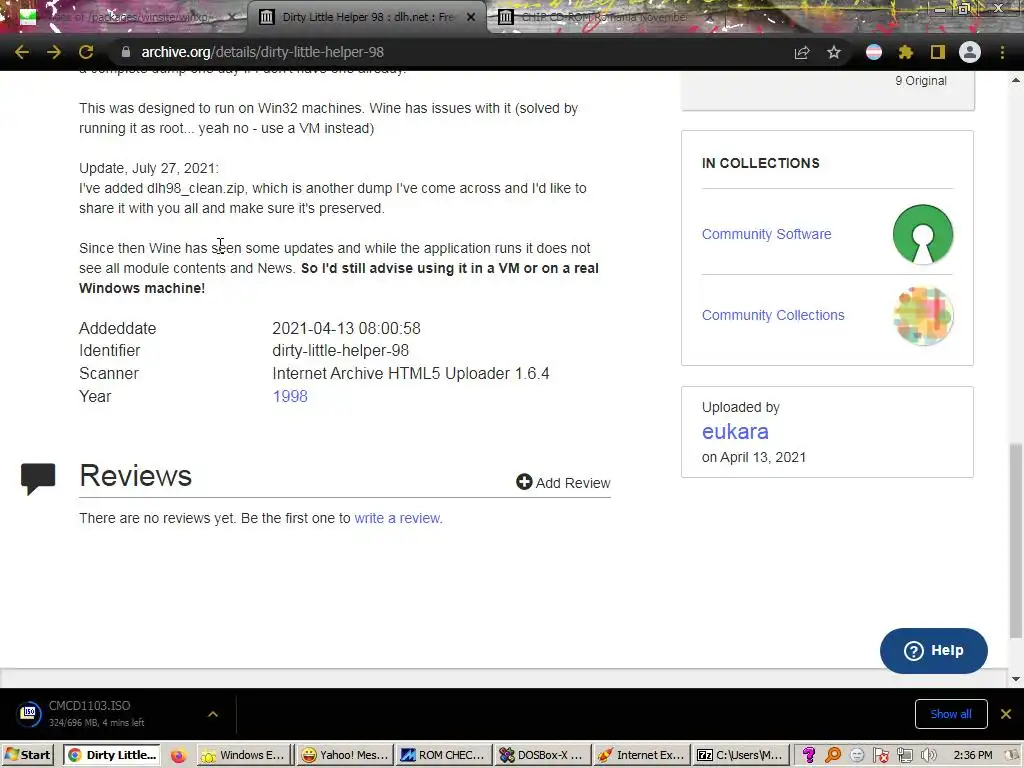Close the Dirty Little Helper 98 tab
Viewport: 1024px width, 768px height.
(471, 17)
